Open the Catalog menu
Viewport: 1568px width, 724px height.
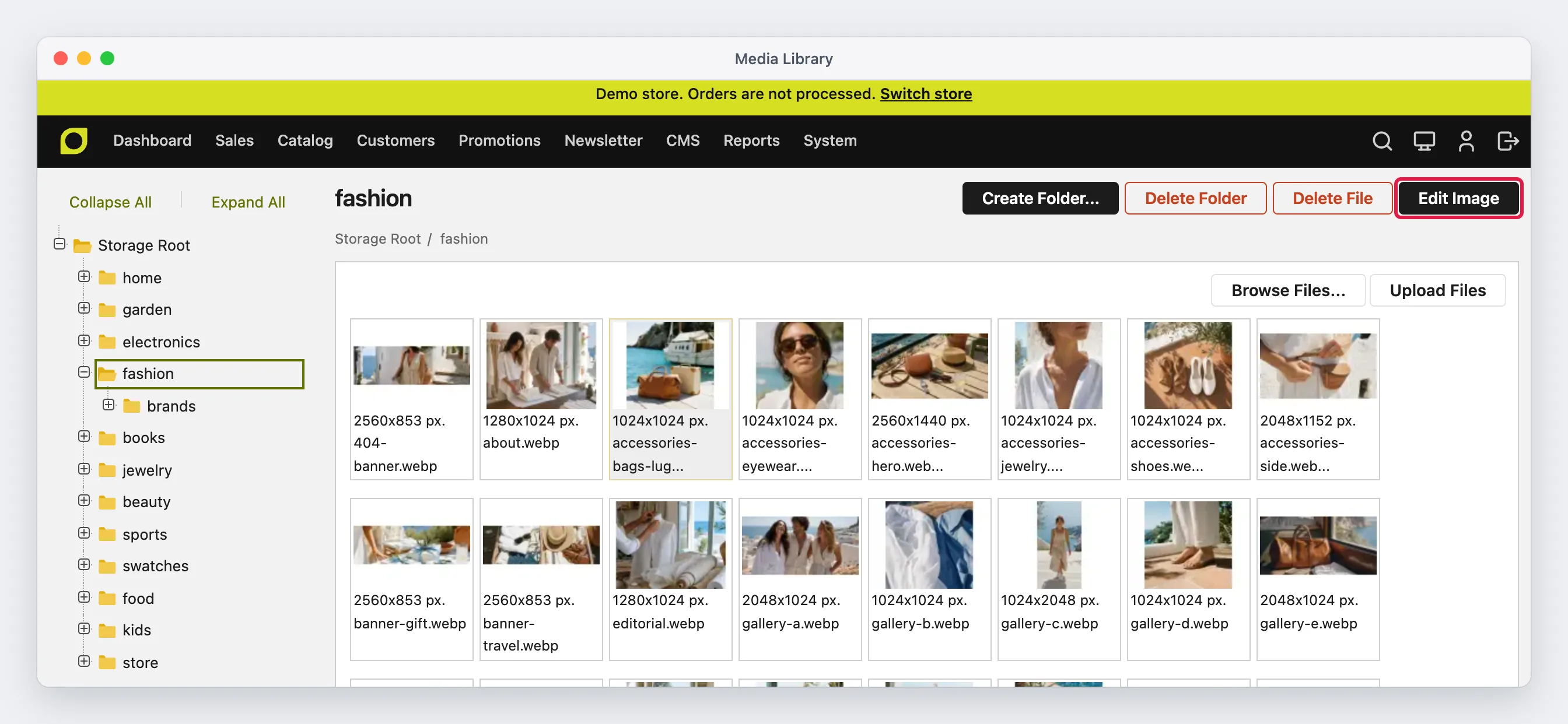coord(305,140)
